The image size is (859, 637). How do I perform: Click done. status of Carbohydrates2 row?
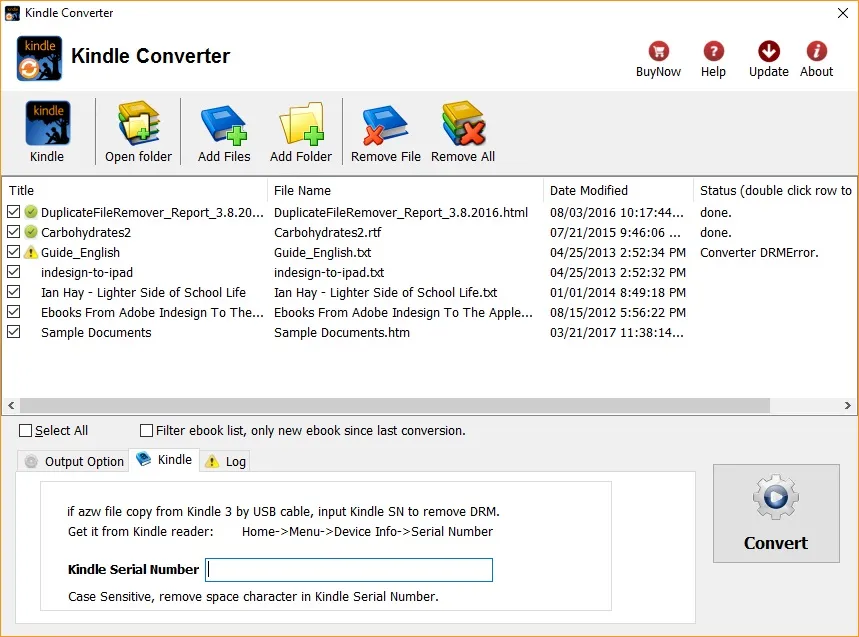(x=716, y=232)
